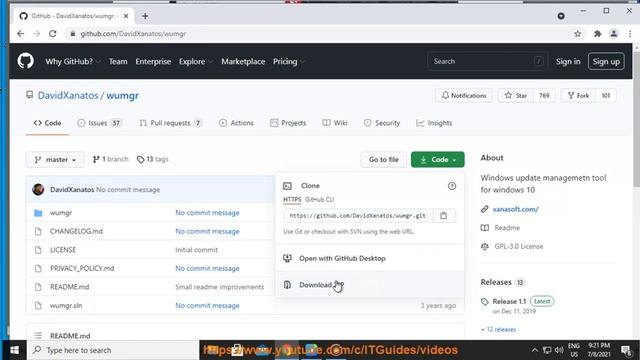
Task: Switch to the Pull requests tab
Action: tap(170, 123)
